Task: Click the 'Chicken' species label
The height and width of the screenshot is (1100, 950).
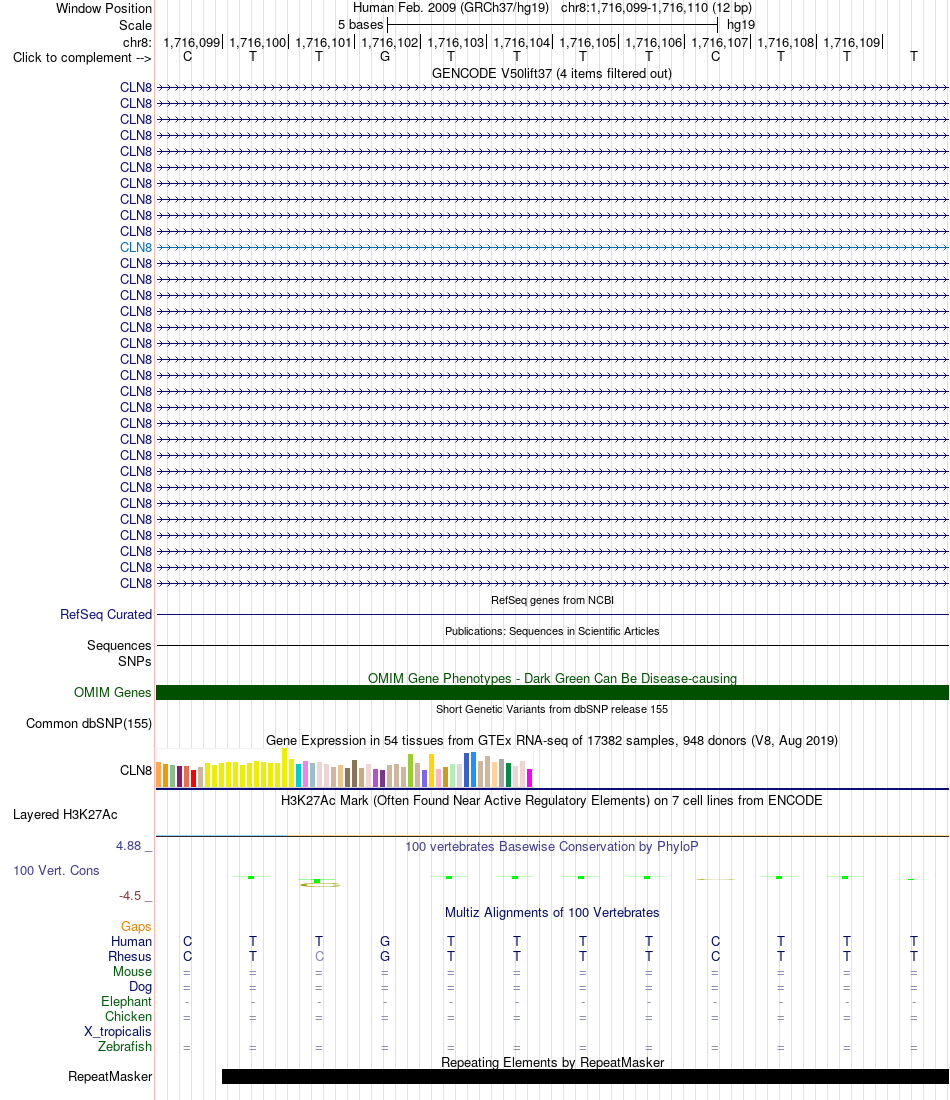Action: (128, 1017)
